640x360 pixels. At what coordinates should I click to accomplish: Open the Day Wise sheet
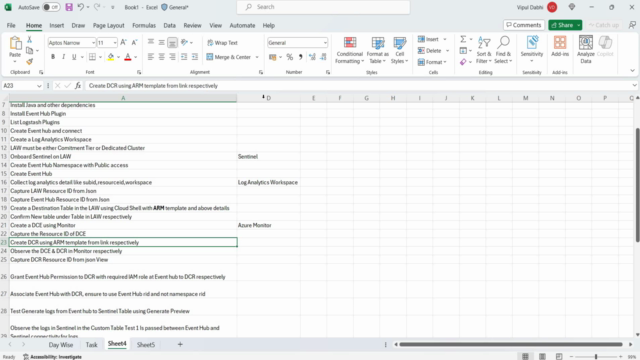pyautogui.click(x=61, y=345)
